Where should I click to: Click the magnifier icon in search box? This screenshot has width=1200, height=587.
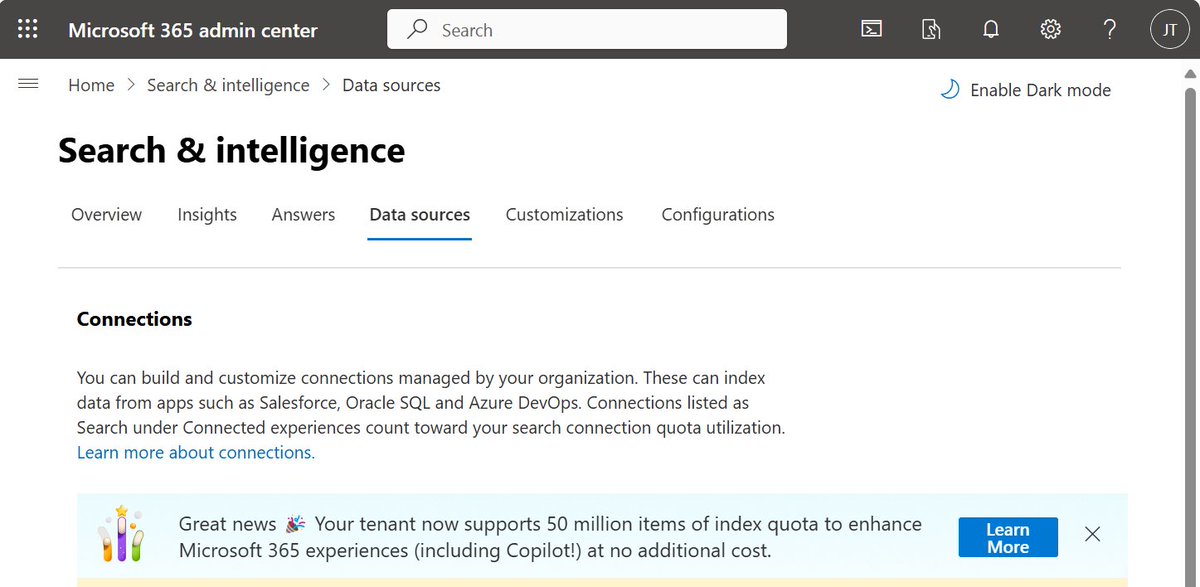tap(417, 29)
